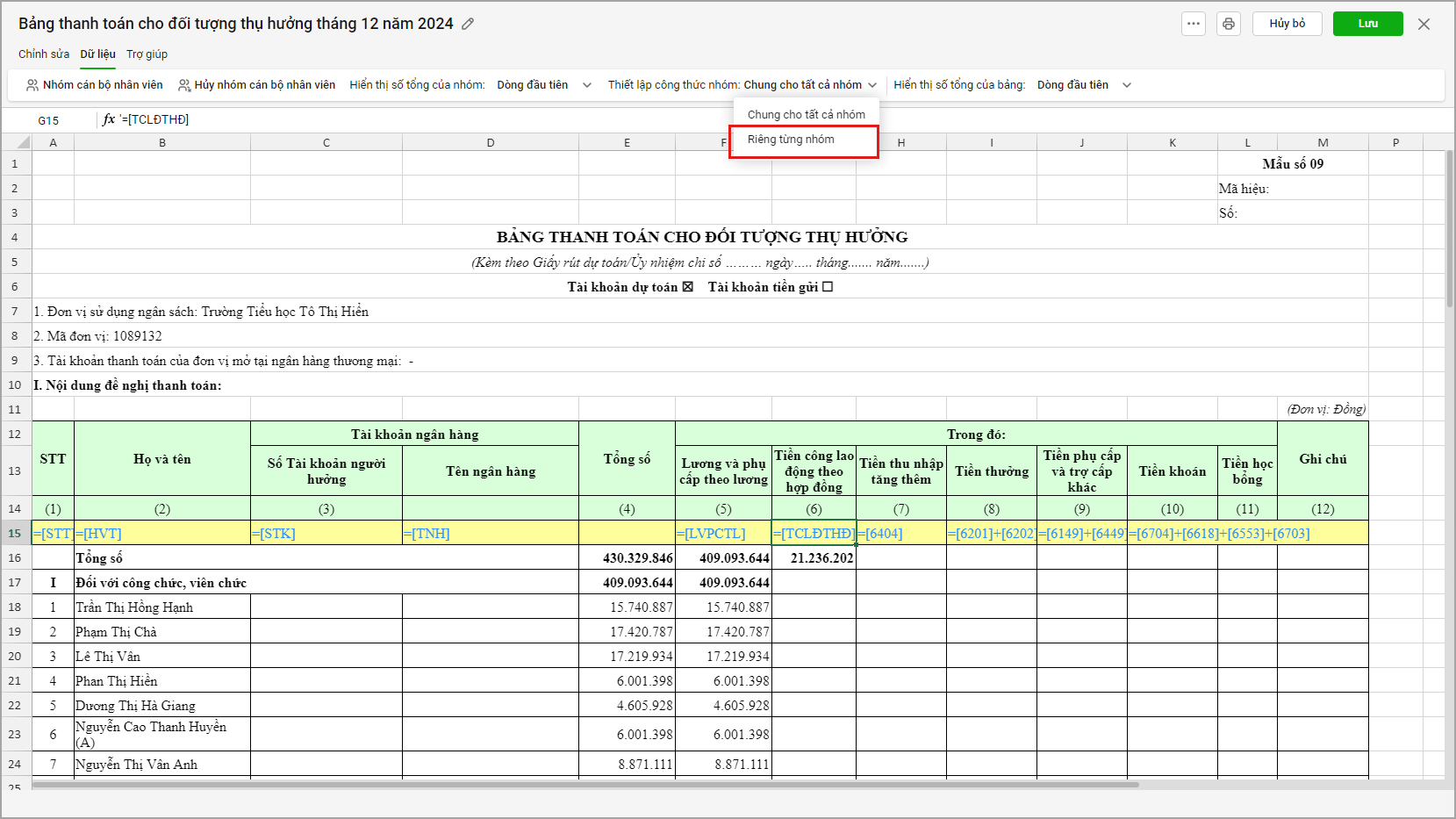Open the 'Hiển thị số tổng của nhóm' dropdown
This screenshot has height=819, width=1456.
click(x=544, y=85)
